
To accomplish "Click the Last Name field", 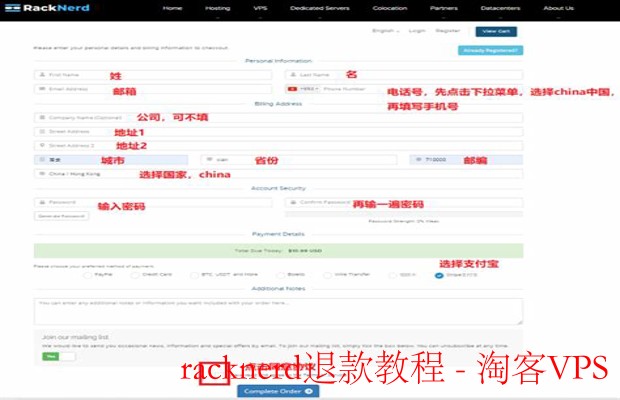I will pos(404,75).
